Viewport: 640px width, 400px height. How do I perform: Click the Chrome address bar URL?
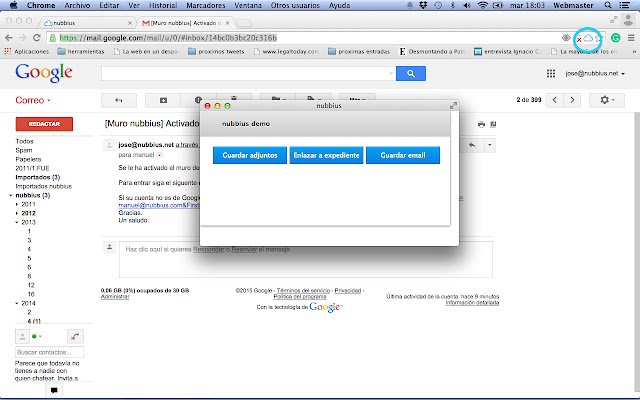coord(168,38)
